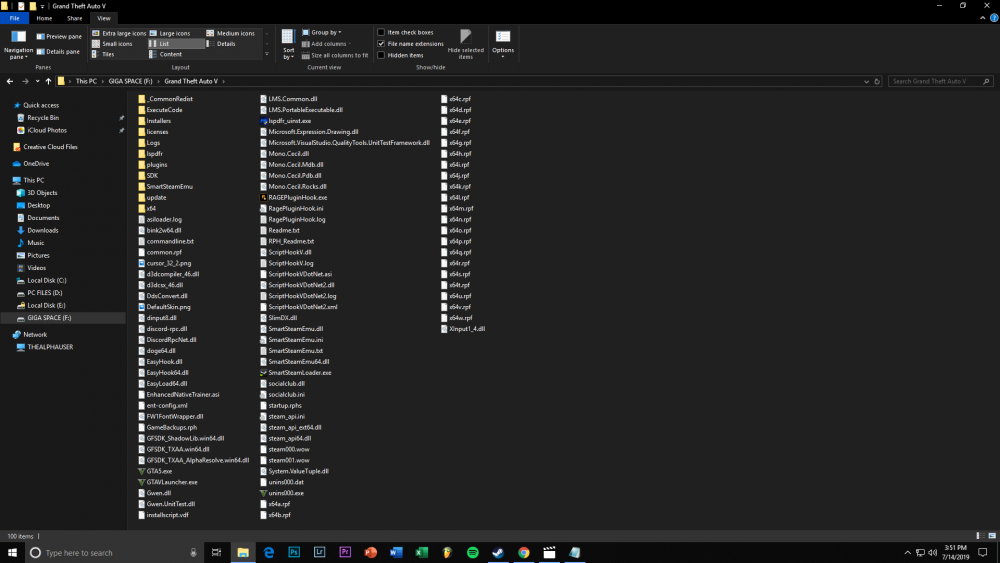Toggle the Details pane
This screenshot has height=563, width=1000.
click(58, 52)
